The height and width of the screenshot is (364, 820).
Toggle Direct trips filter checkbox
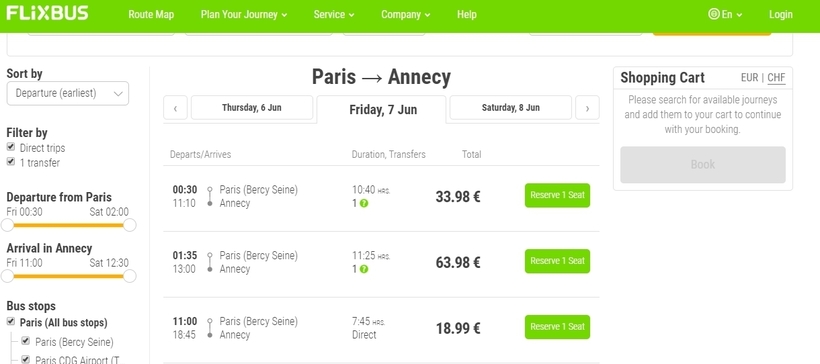(10, 147)
